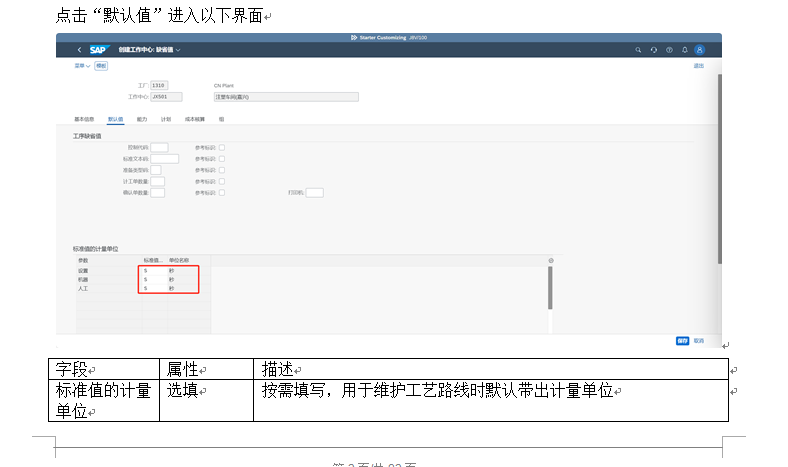This screenshot has width=788, height=467.
Task: Click the user profile avatar
Action: coord(699,49)
